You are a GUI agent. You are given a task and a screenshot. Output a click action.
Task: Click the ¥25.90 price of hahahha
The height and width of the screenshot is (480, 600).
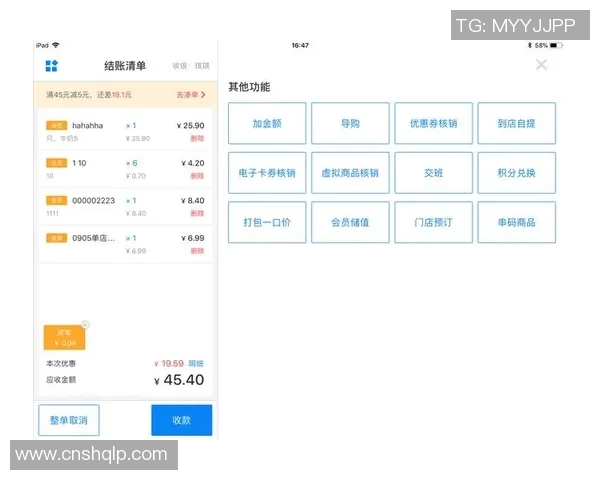(190, 126)
